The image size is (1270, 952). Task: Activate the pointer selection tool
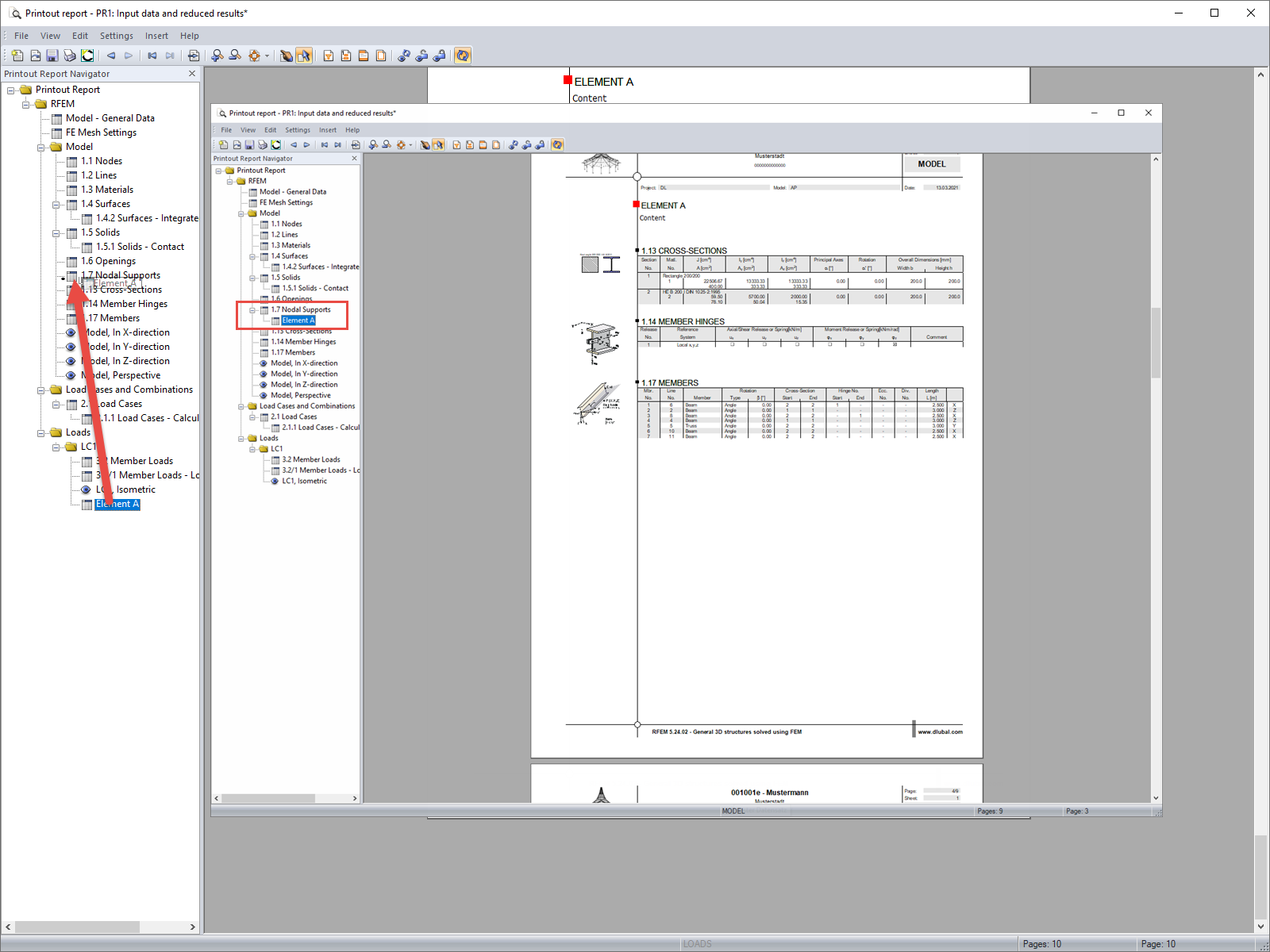(305, 56)
